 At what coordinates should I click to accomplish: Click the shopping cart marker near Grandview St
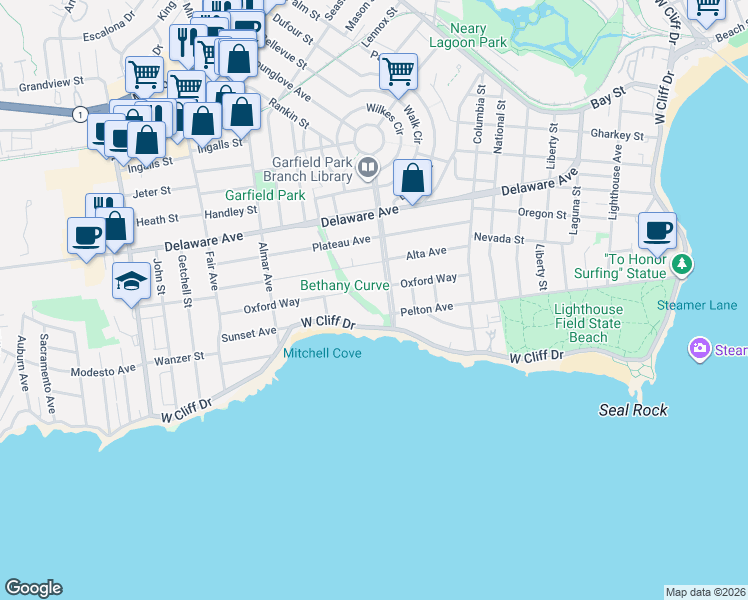(x=145, y=78)
